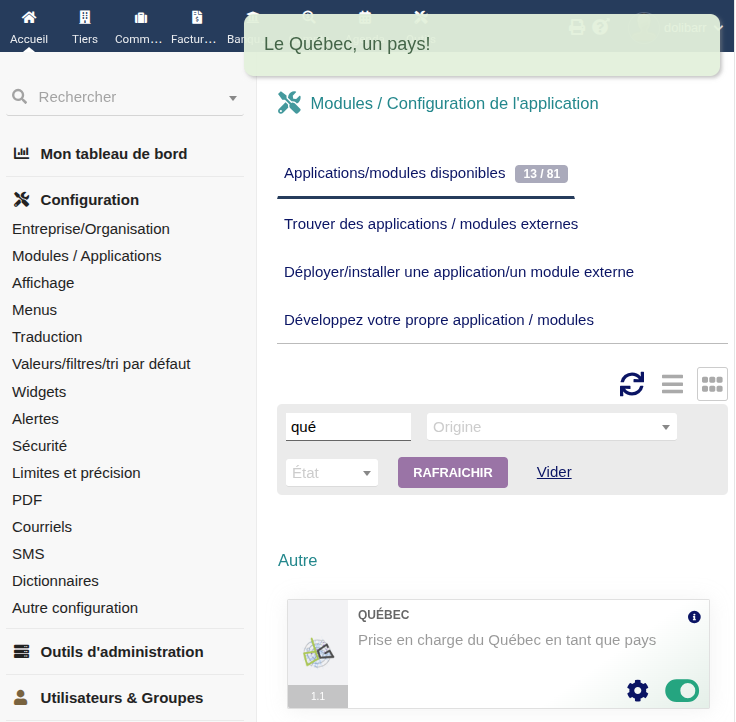Screen dimensions: 736x722
Task: Open the Tiers building icon menu
Action: coord(85,26)
